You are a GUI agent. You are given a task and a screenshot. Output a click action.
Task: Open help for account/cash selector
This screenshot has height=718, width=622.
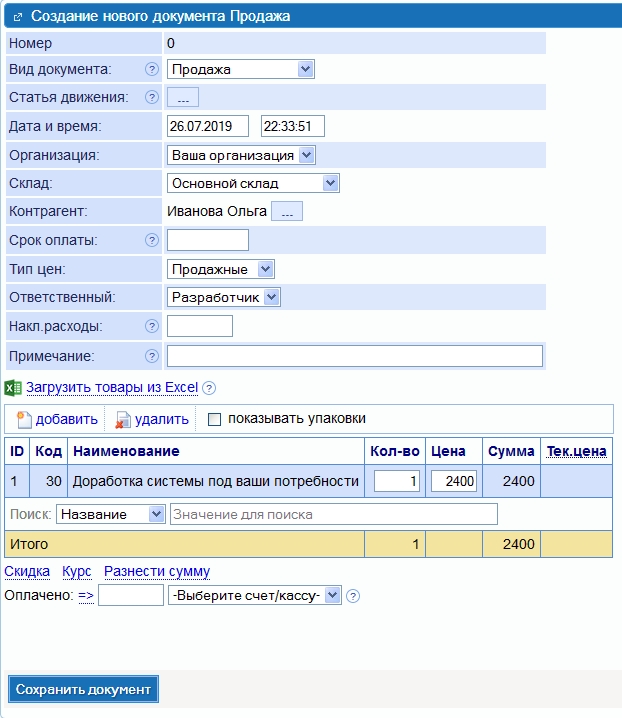(x=353, y=596)
